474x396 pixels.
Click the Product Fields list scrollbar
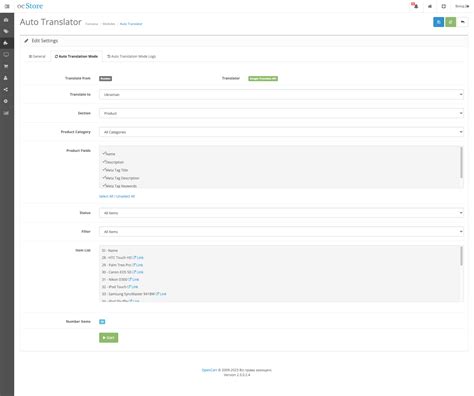(461, 163)
